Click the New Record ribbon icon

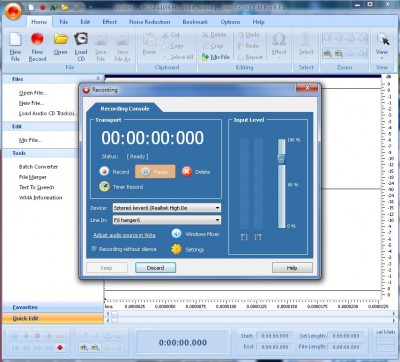coord(37,39)
